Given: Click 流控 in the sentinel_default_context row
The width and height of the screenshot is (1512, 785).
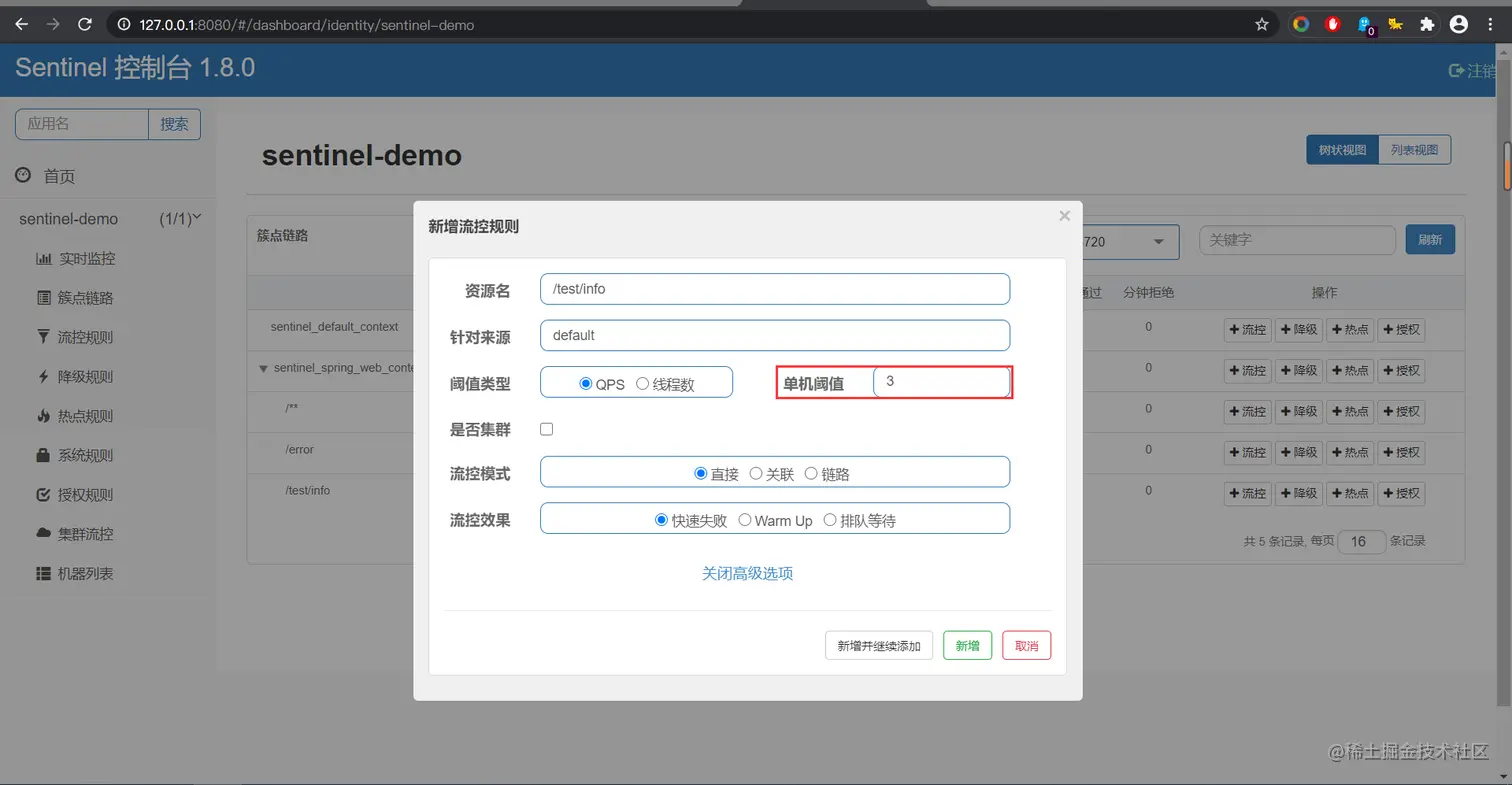Looking at the screenshot, I should coord(1247,330).
